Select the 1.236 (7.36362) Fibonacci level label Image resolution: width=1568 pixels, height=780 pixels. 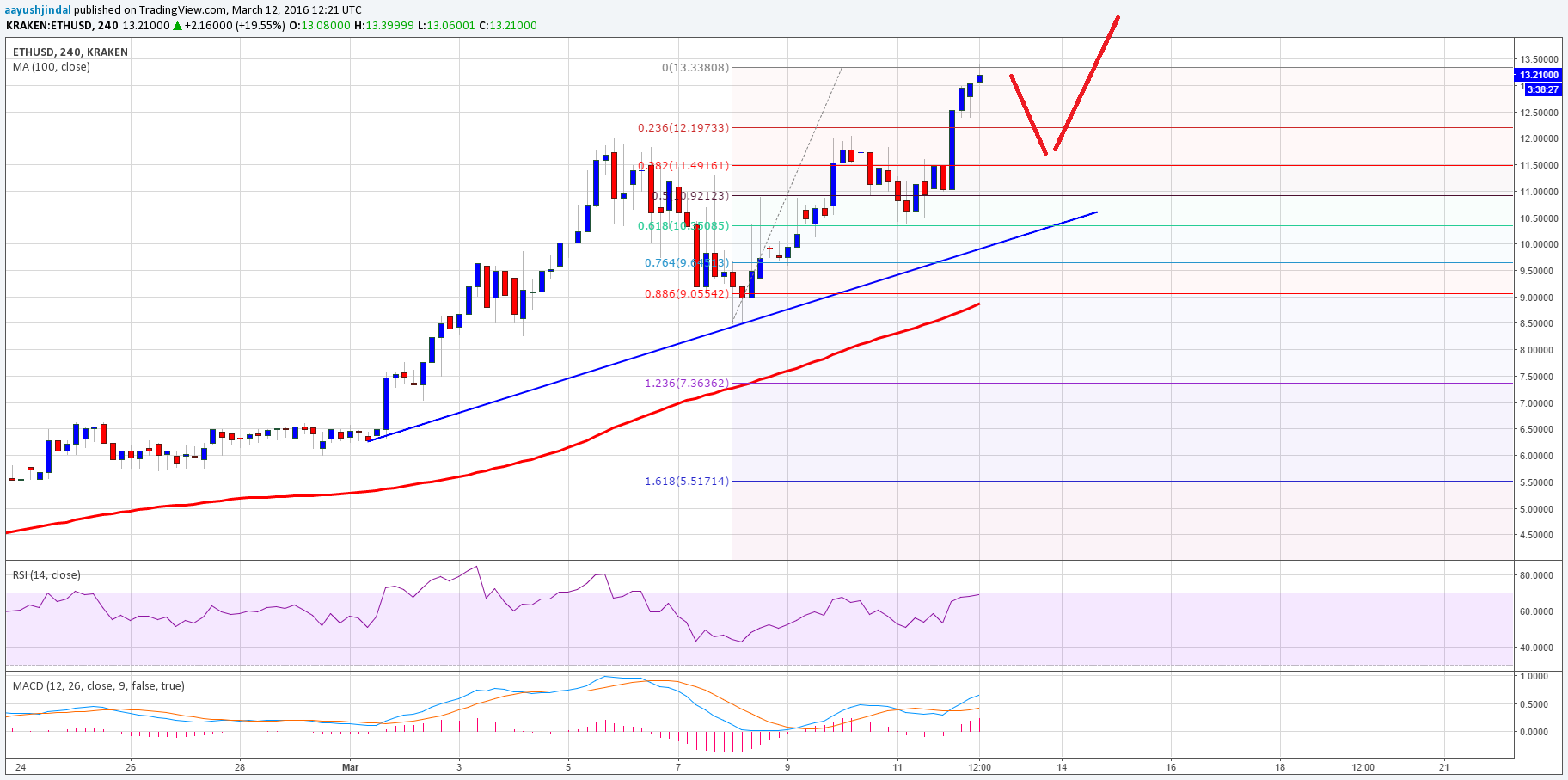coord(686,384)
